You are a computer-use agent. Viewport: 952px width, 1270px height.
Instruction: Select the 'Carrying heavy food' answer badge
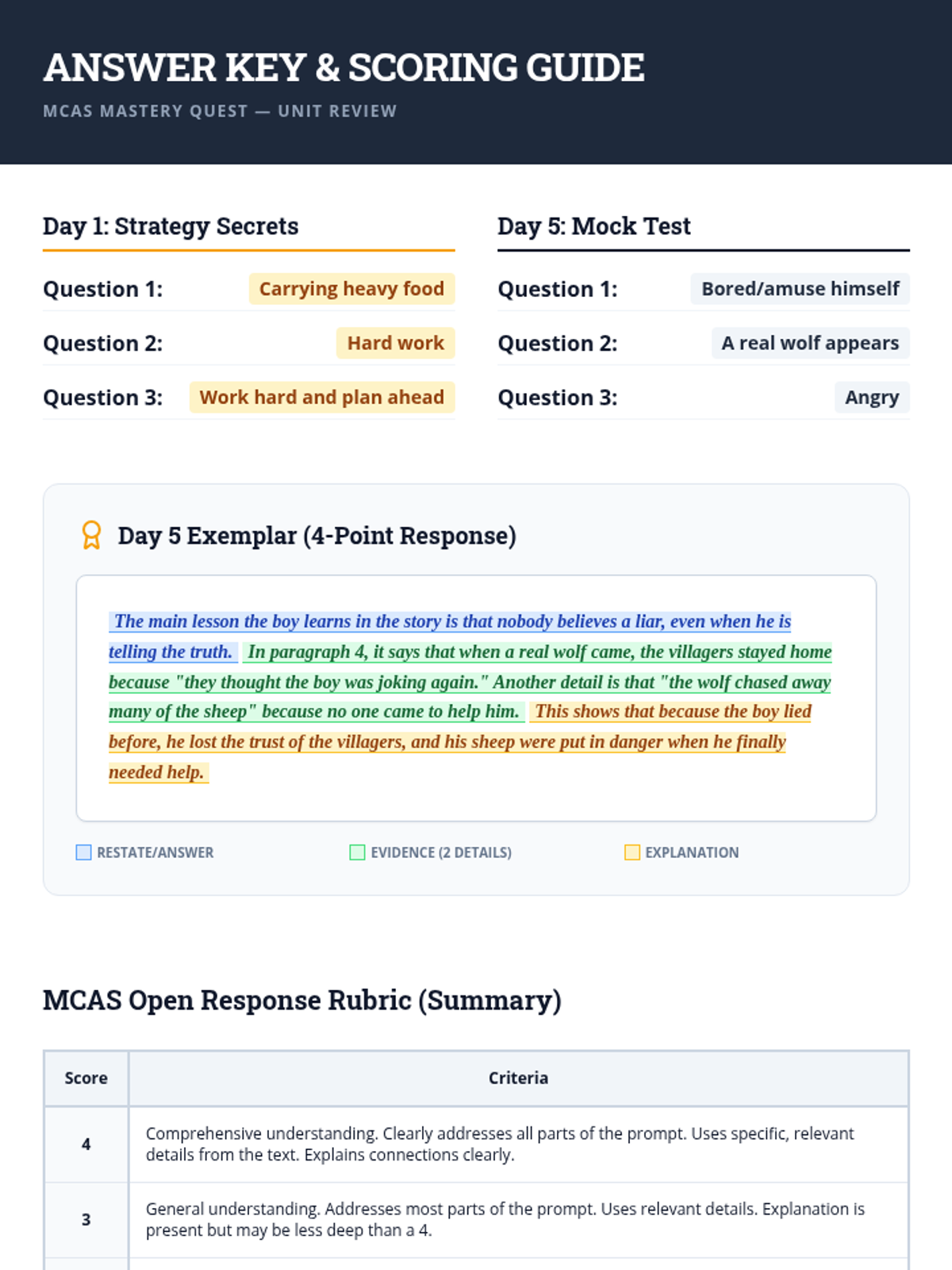pos(351,289)
